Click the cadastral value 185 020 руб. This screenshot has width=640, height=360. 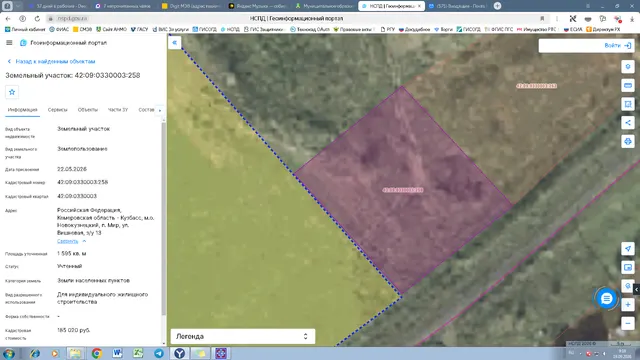point(73,330)
